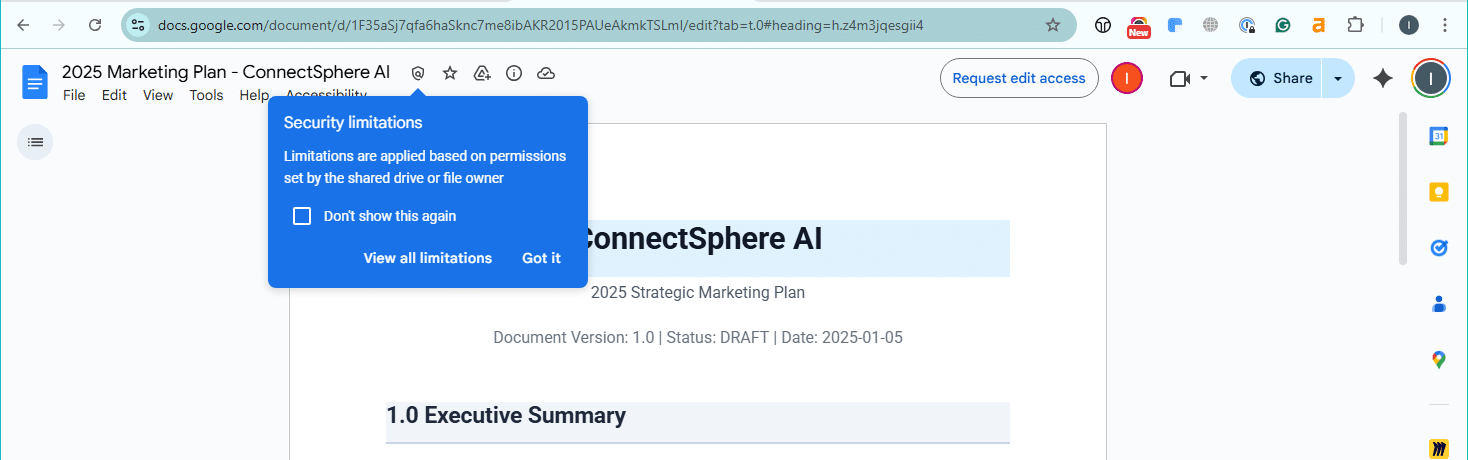The width and height of the screenshot is (1468, 460).
Task: Dismiss the popup with Got it
Action: pos(541,258)
